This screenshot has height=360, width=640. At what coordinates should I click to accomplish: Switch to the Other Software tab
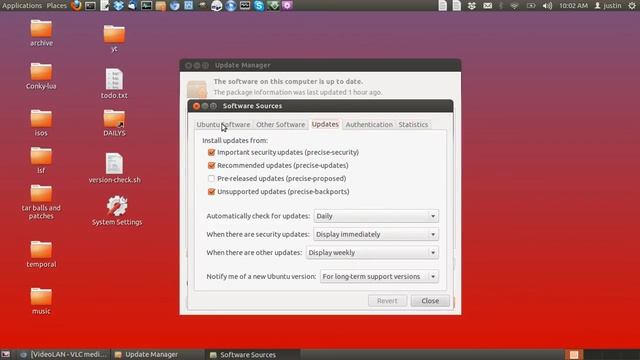coord(280,124)
